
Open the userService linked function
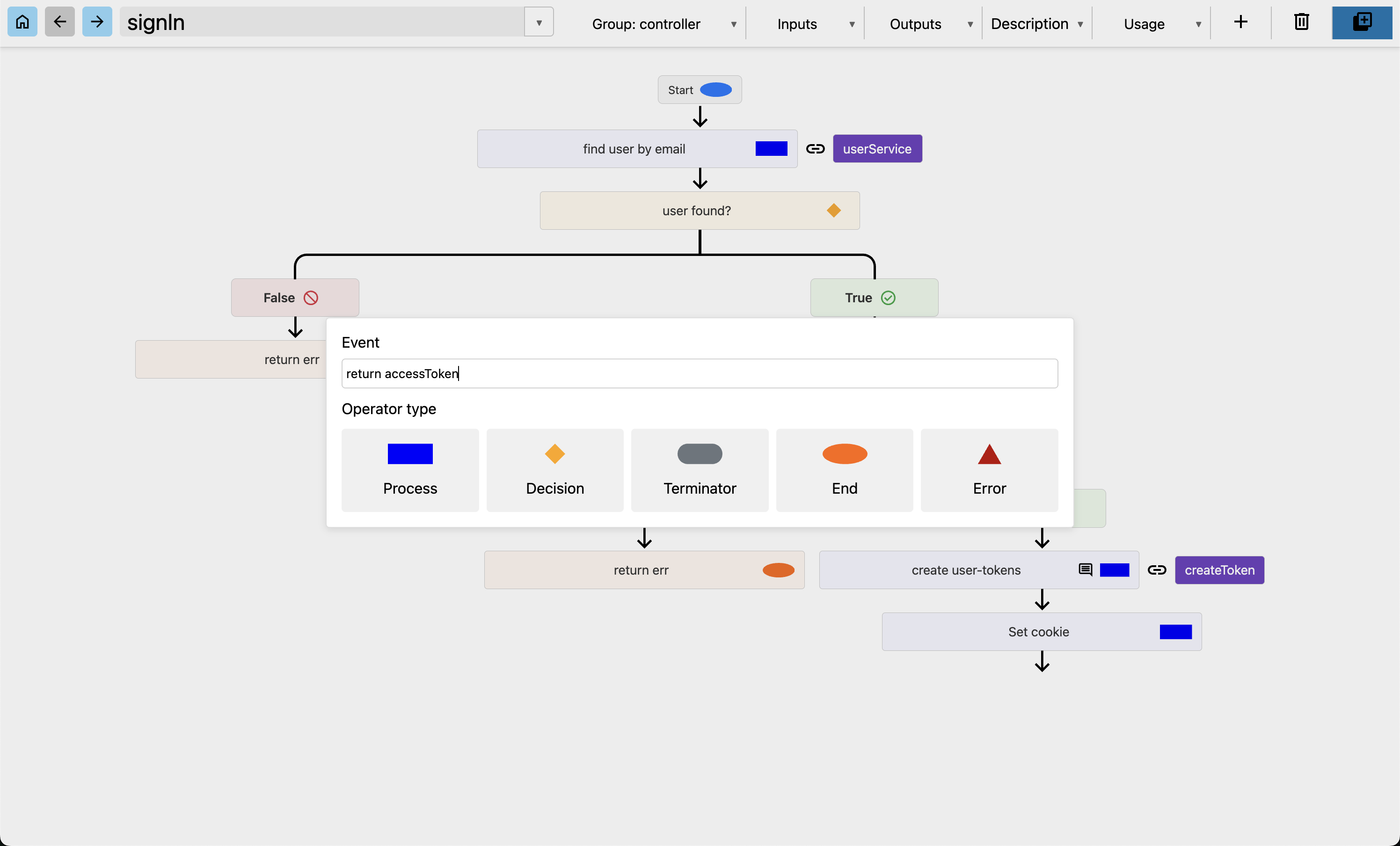point(877,149)
